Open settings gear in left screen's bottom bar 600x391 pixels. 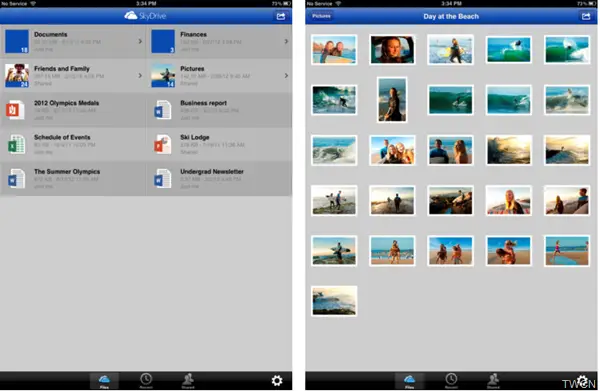click(x=277, y=380)
